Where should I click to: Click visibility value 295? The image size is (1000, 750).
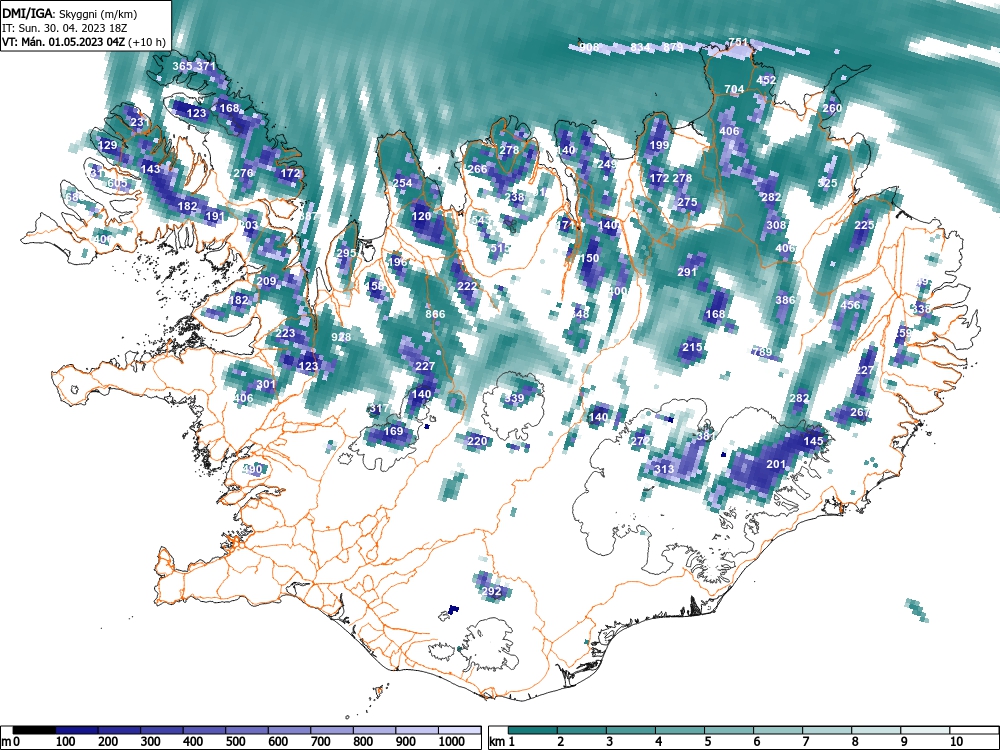pos(346,253)
